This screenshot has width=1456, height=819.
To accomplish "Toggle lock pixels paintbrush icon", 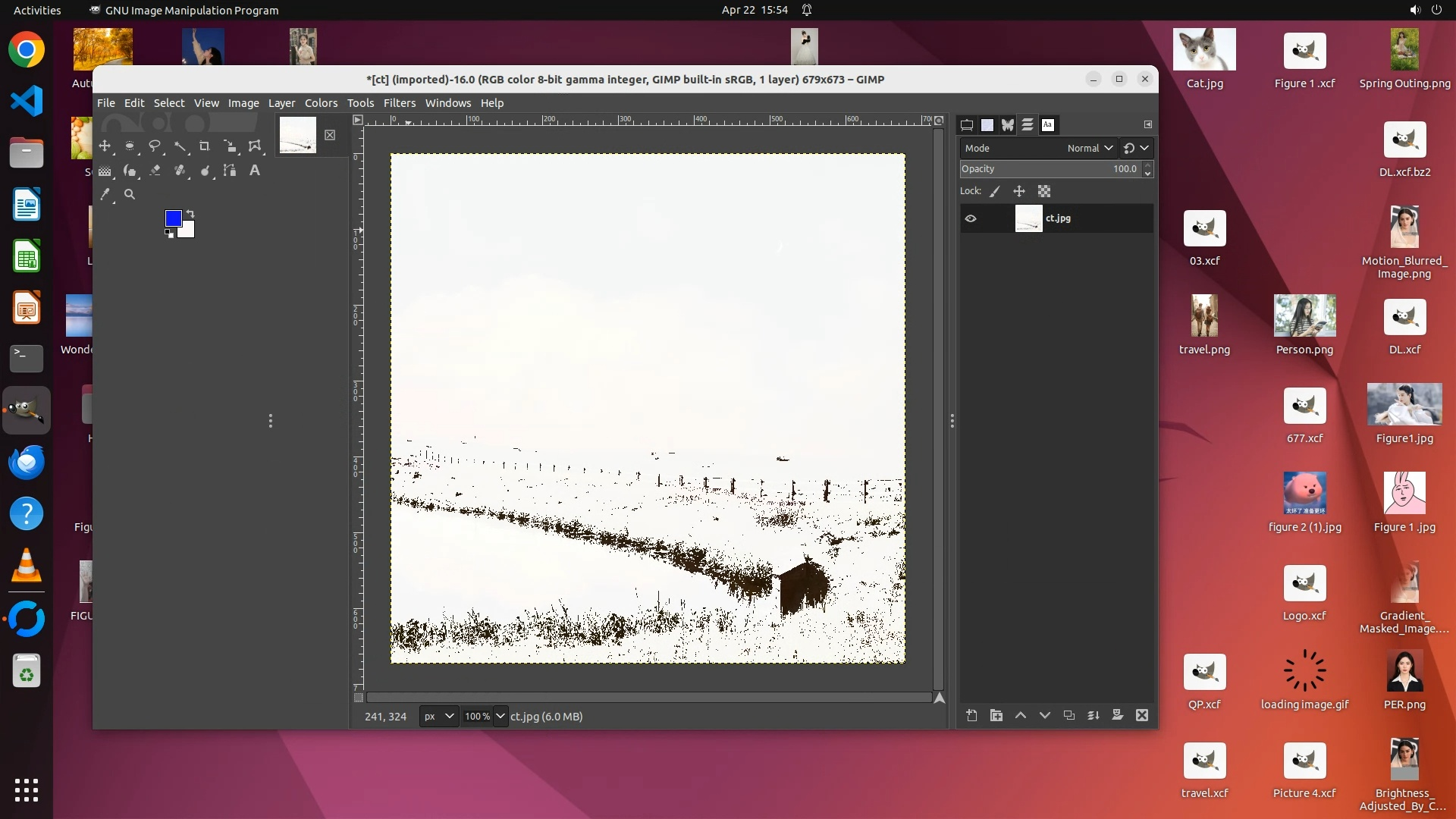I will (x=995, y=191).
